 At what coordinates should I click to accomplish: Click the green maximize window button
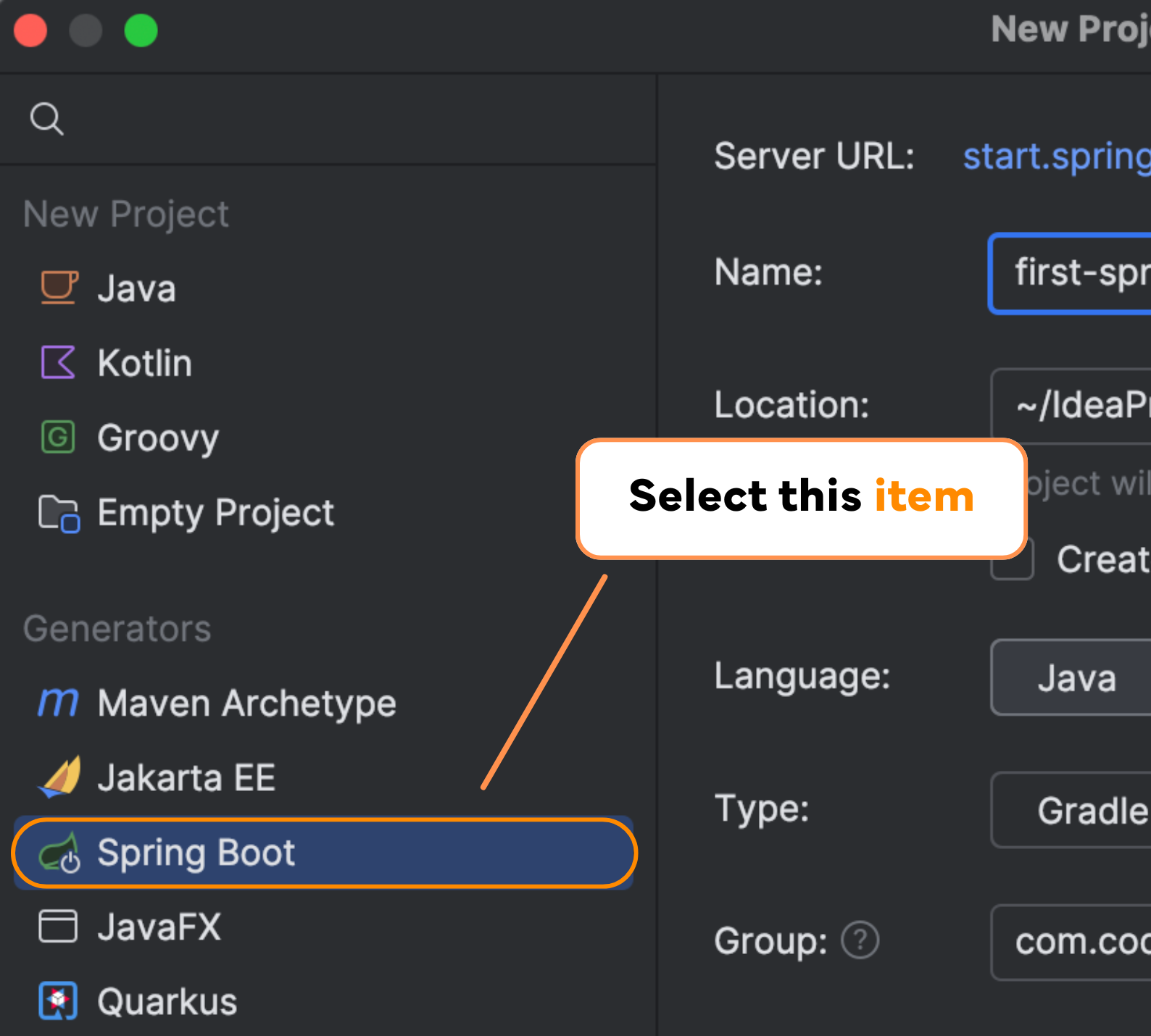[x=141, y=30]
